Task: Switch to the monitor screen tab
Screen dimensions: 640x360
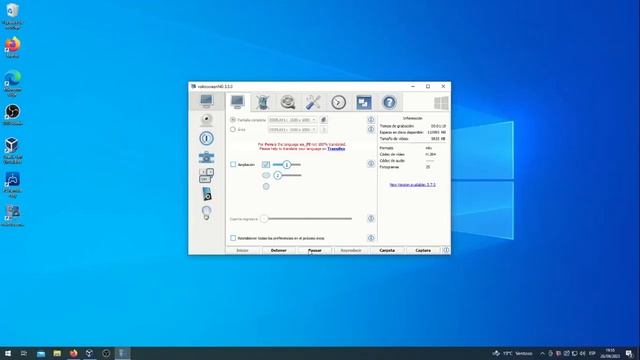Action: (x=238, y=102)
